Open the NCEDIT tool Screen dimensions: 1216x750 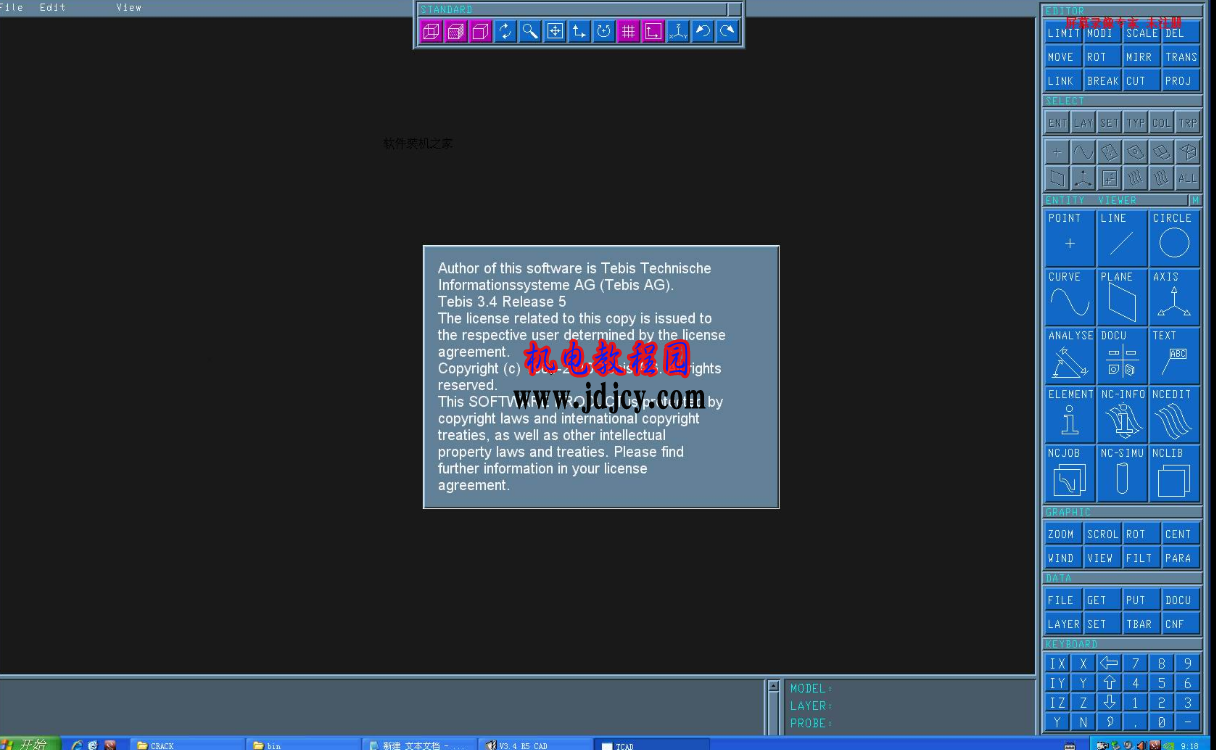[x=1174, y=415]
